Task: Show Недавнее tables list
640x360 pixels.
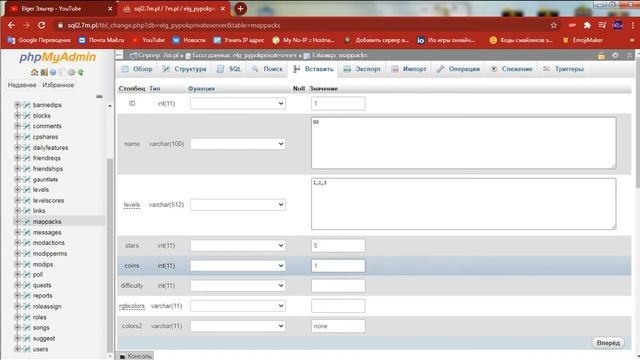Action: [22, 85]
